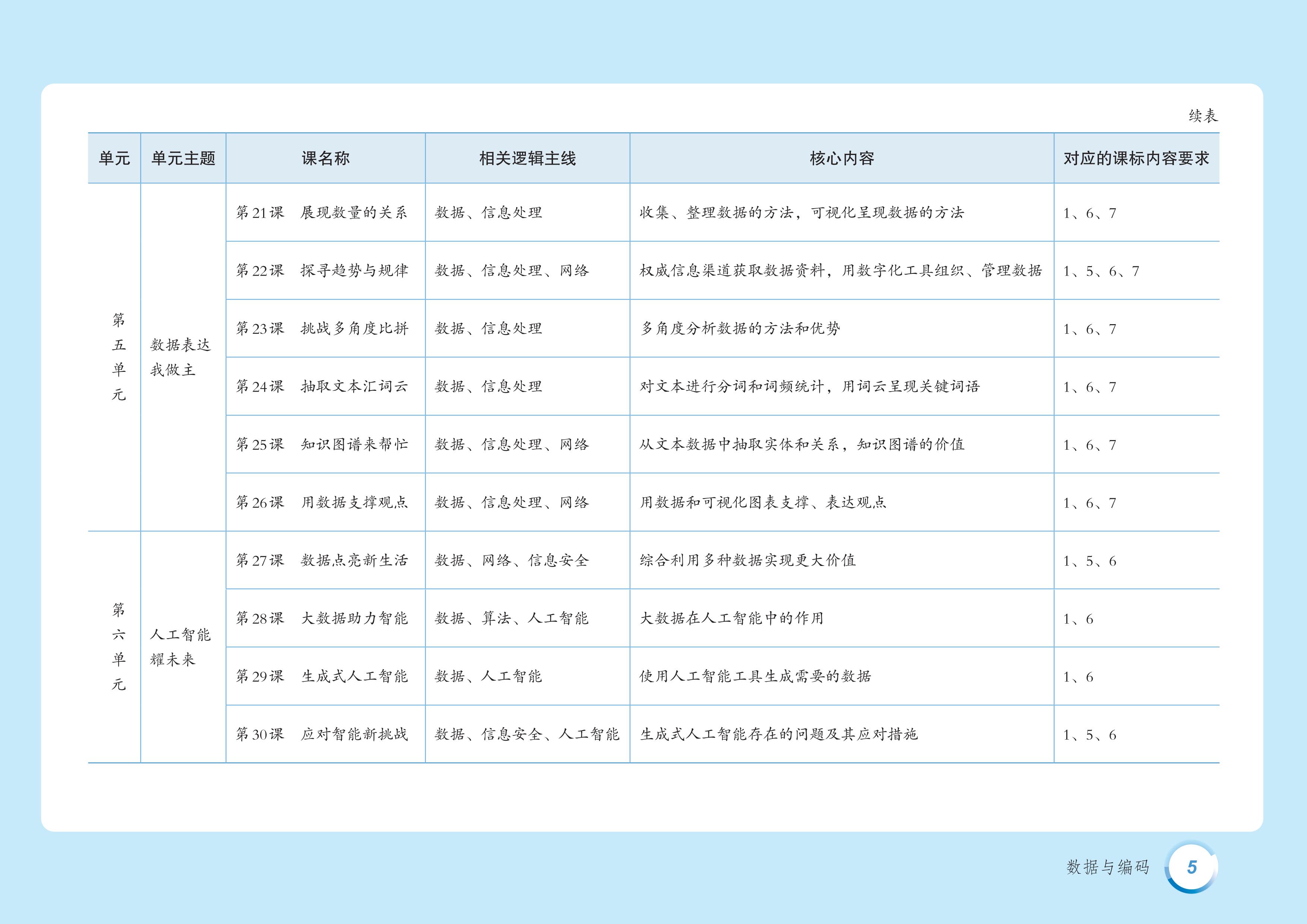Click the 续表 label above table
1307x924 pixels.
click(x=1203, y=116)
